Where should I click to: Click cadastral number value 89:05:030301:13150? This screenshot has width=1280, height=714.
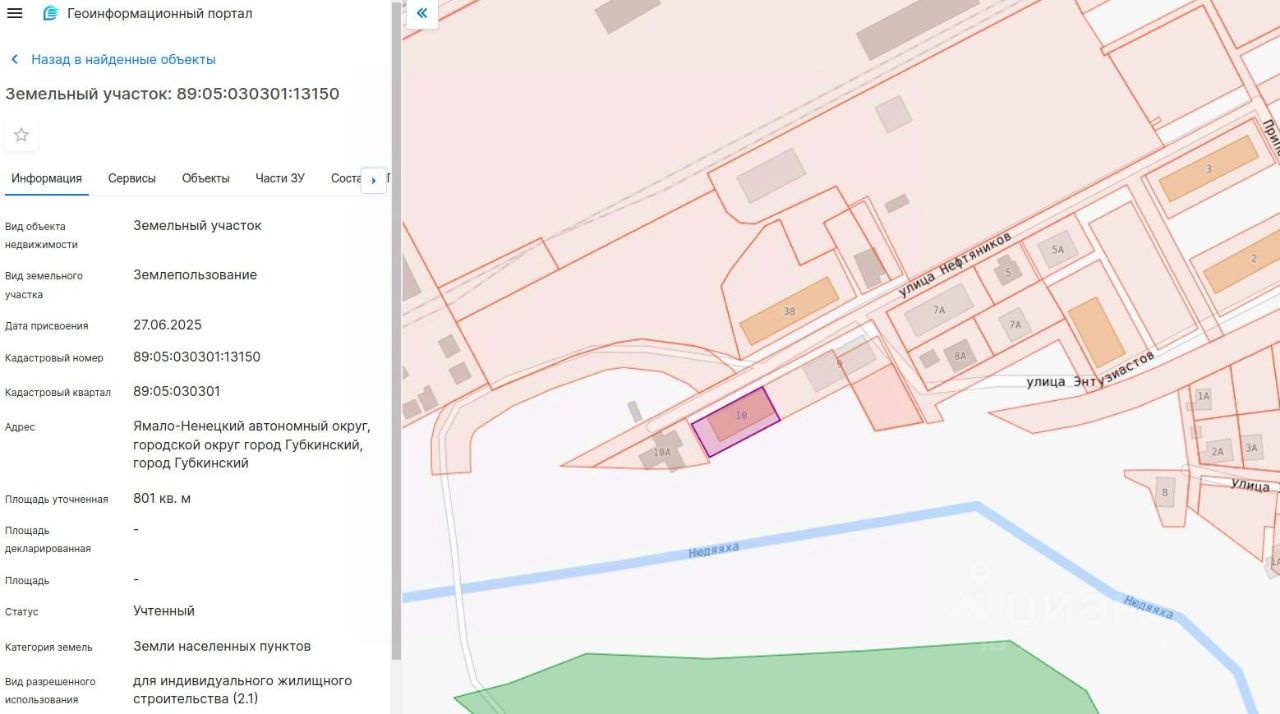coord(197,357)
